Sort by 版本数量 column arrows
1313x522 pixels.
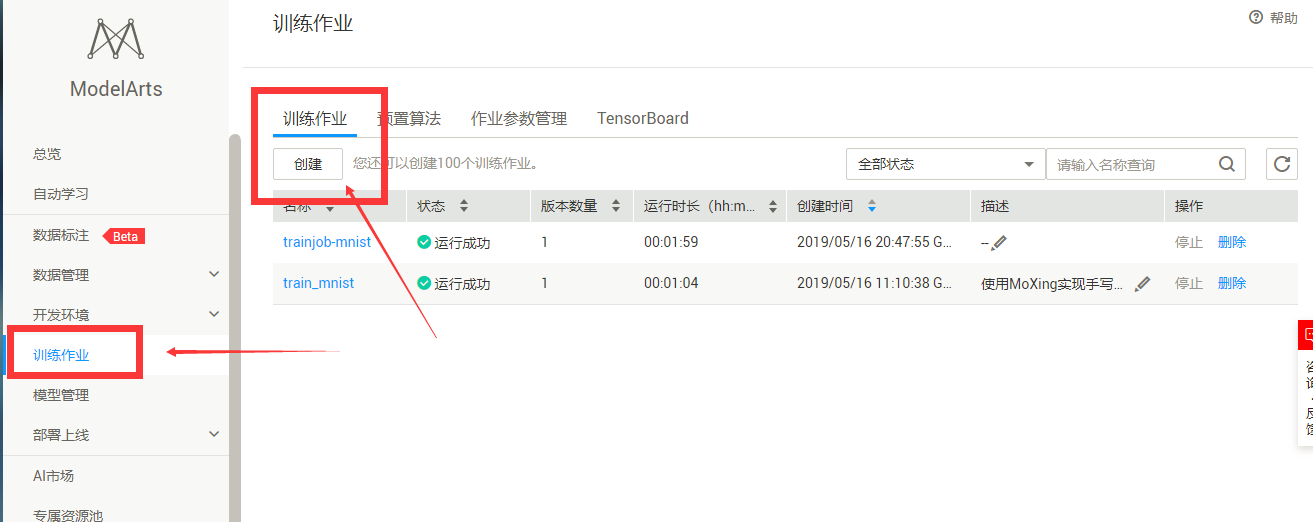615,206
